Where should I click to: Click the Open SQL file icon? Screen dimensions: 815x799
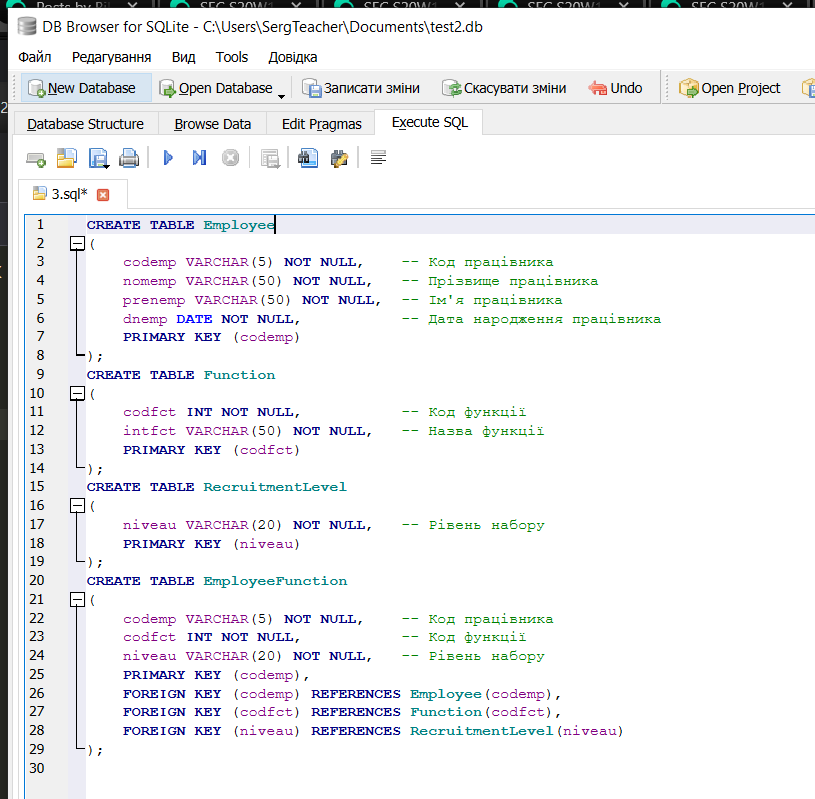pos(66,158)
